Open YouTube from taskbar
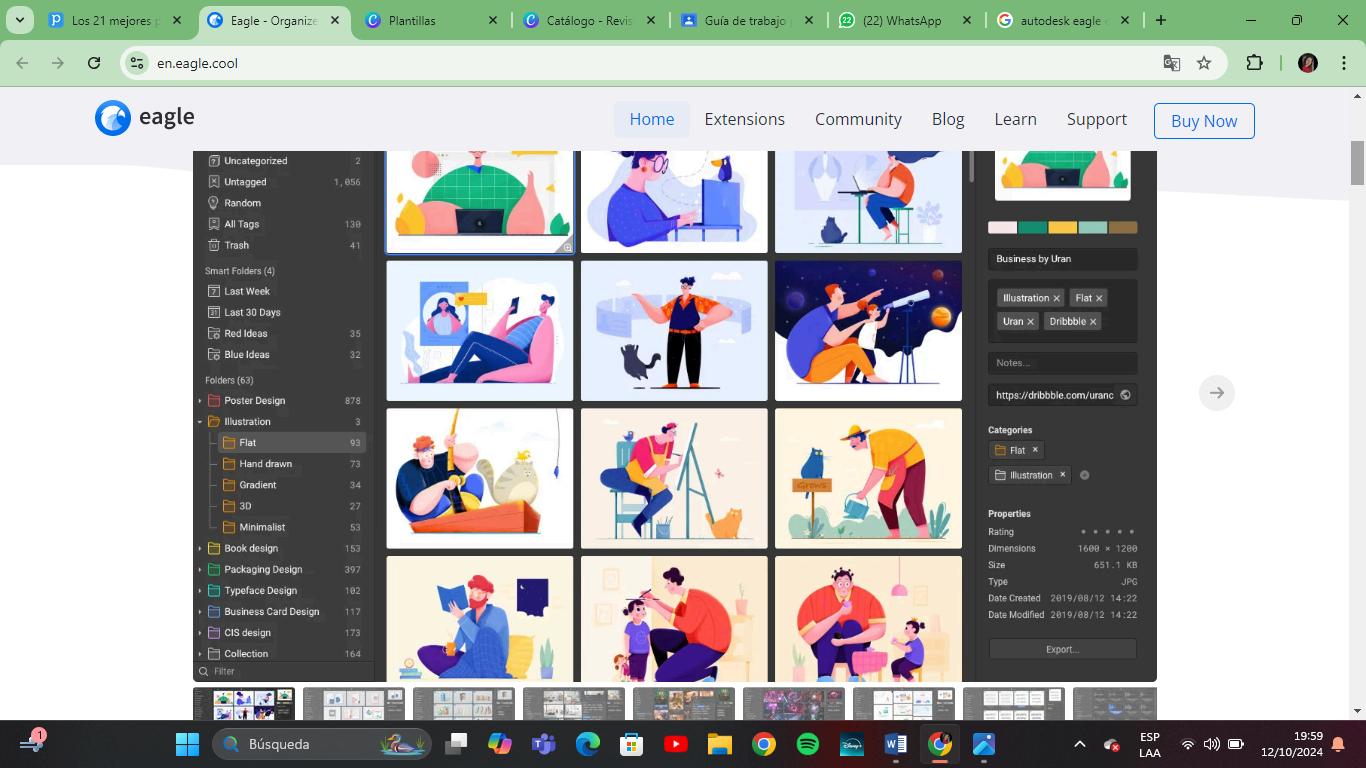The image size is (1366, 768). click(x=675, y=744)
